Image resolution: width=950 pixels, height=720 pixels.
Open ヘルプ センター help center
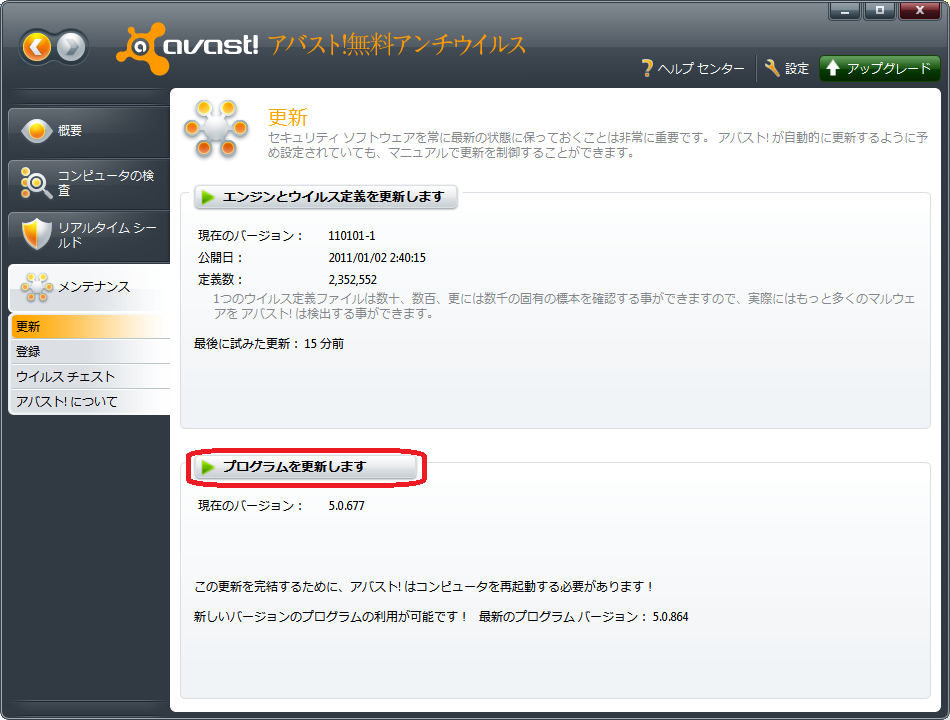[x=693, y=68]
